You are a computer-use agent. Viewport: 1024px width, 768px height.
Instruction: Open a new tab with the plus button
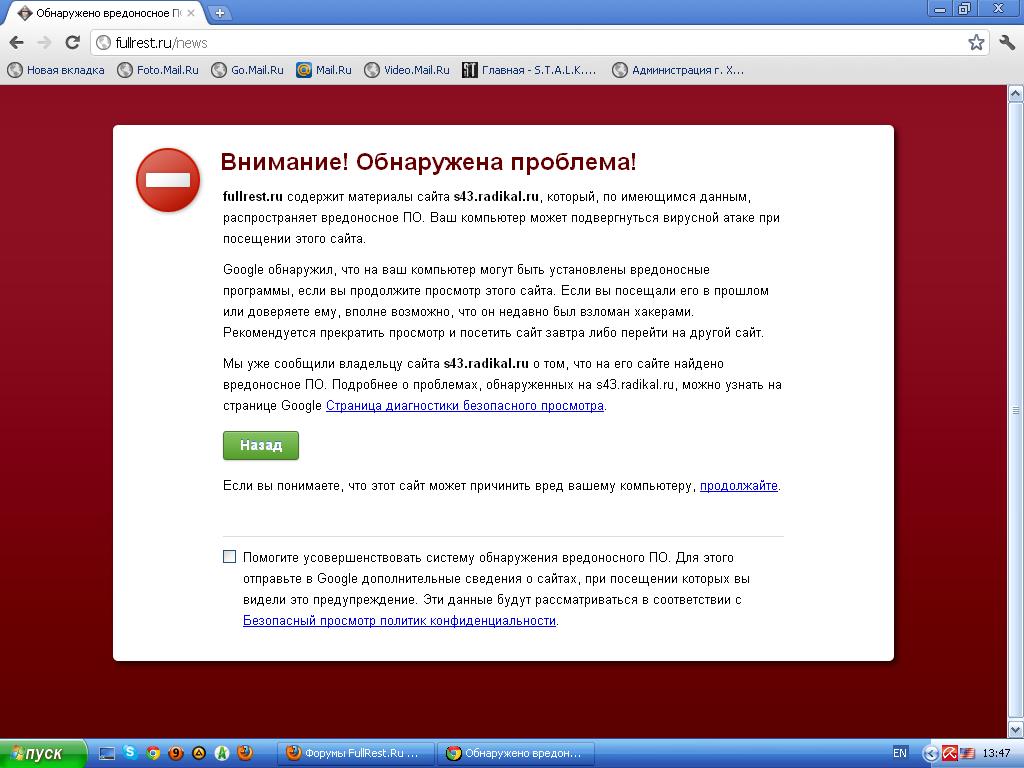[220, 12]
